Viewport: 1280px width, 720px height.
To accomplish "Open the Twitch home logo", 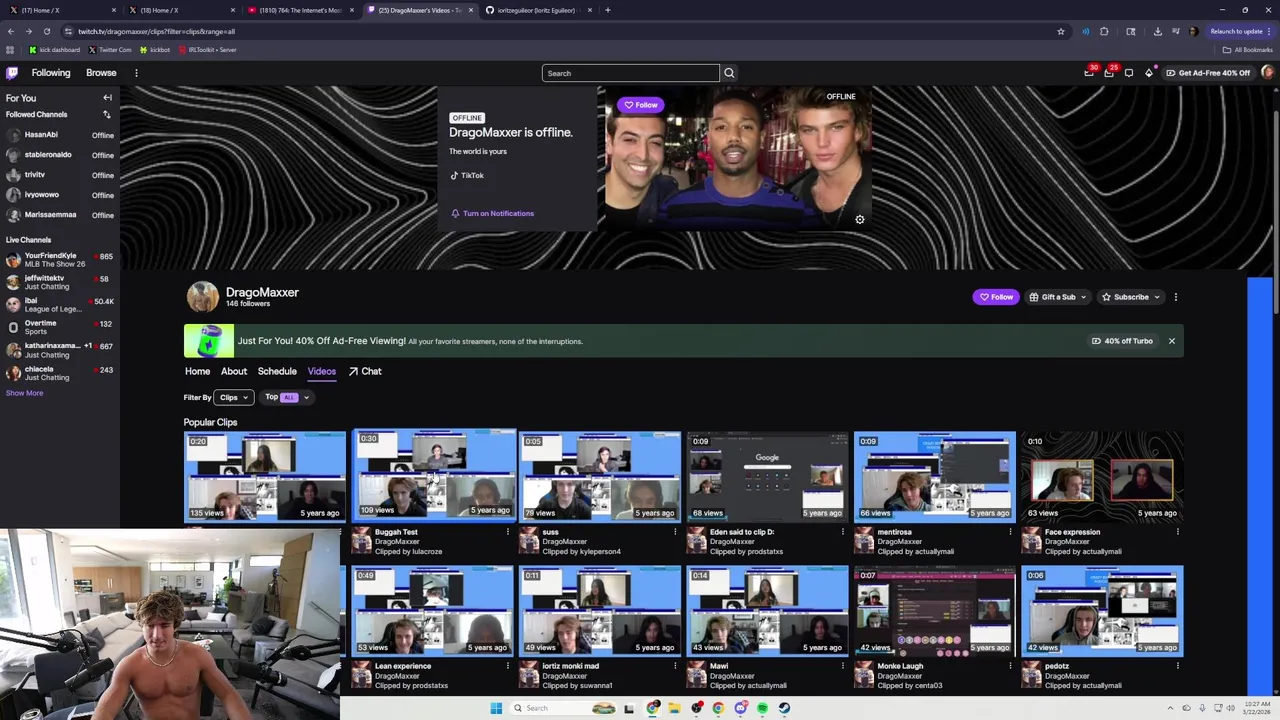I will click(x=12, y=73).
